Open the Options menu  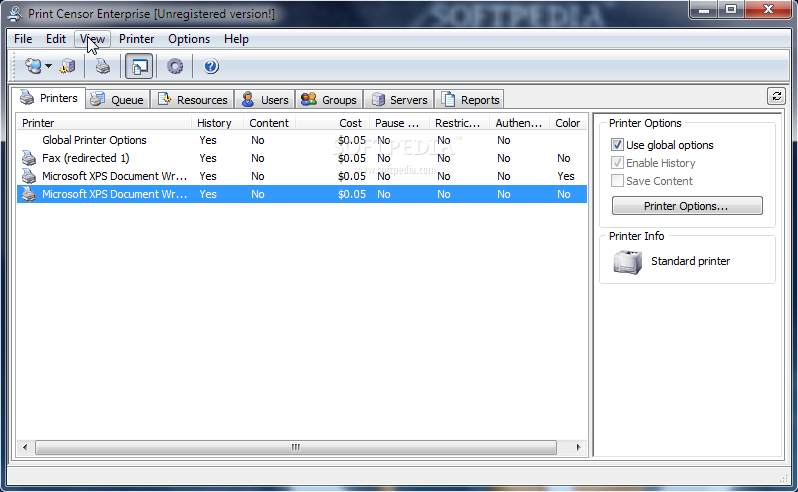click(x=189, y=39)
